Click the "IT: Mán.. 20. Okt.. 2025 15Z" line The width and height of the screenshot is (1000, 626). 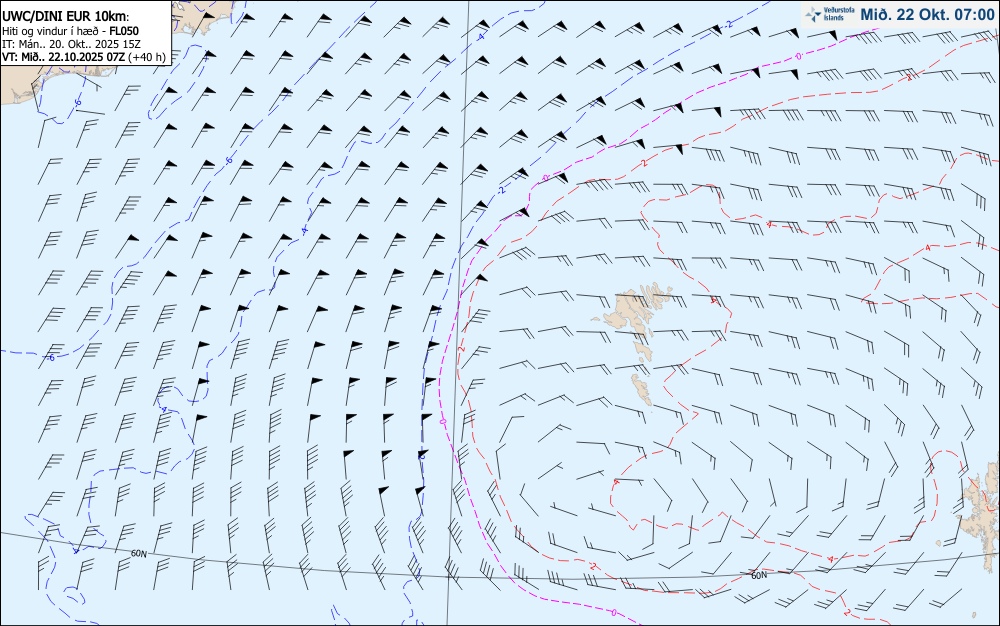point(71,44)
